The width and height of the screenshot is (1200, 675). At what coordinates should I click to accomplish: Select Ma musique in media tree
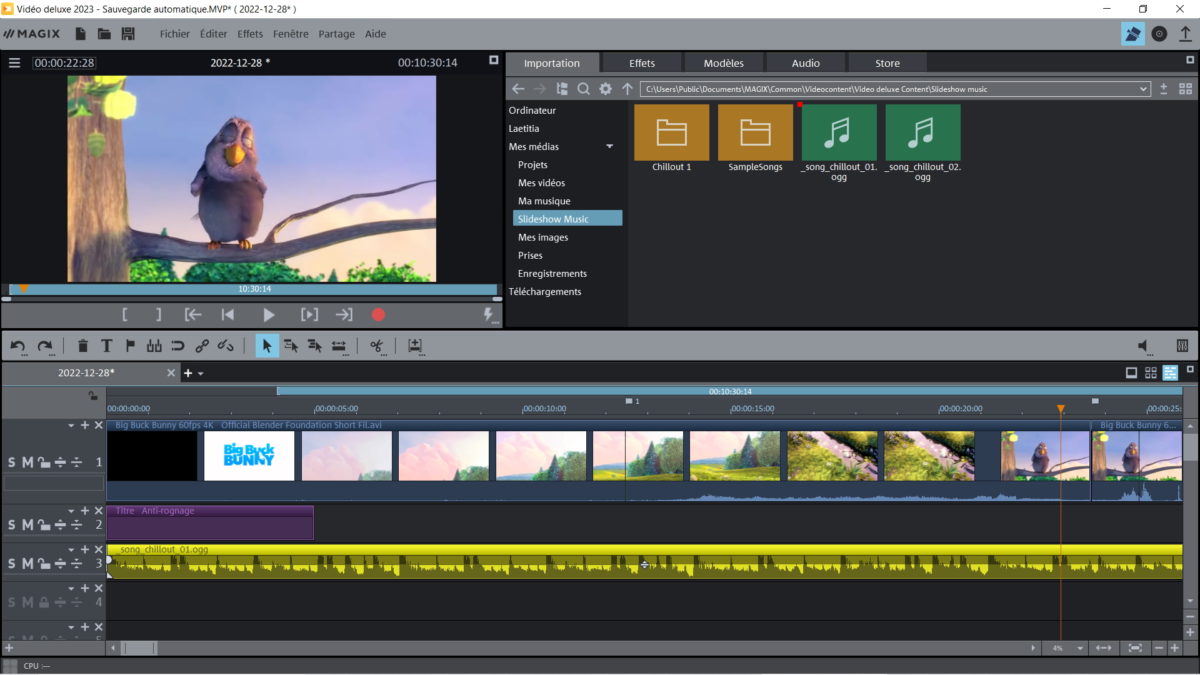(x=544, y=201)
